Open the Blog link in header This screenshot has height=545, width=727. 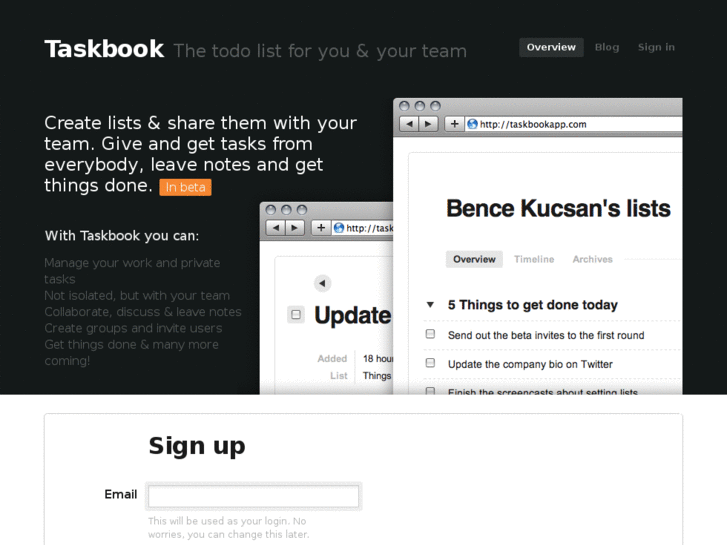click(x=606, y=47)
